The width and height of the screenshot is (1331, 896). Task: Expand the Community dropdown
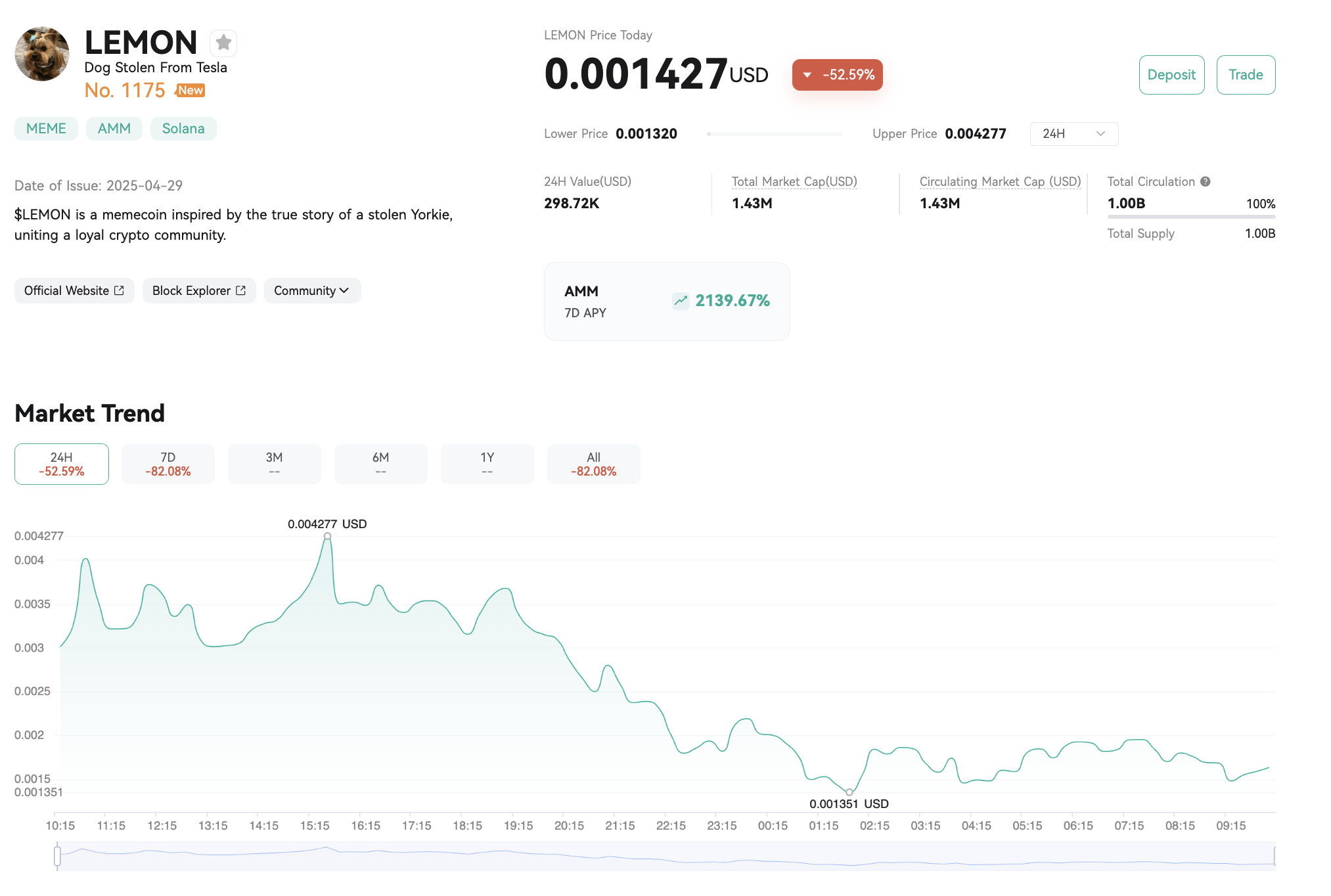(312, 290)
